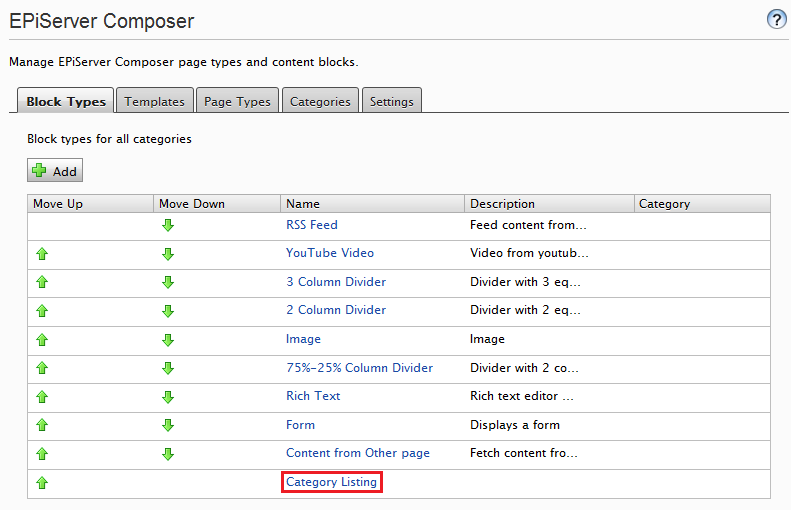The image size is (791, 510).
Task: Open the 2 Column Divider link
Action: click(x=336, y=310)
